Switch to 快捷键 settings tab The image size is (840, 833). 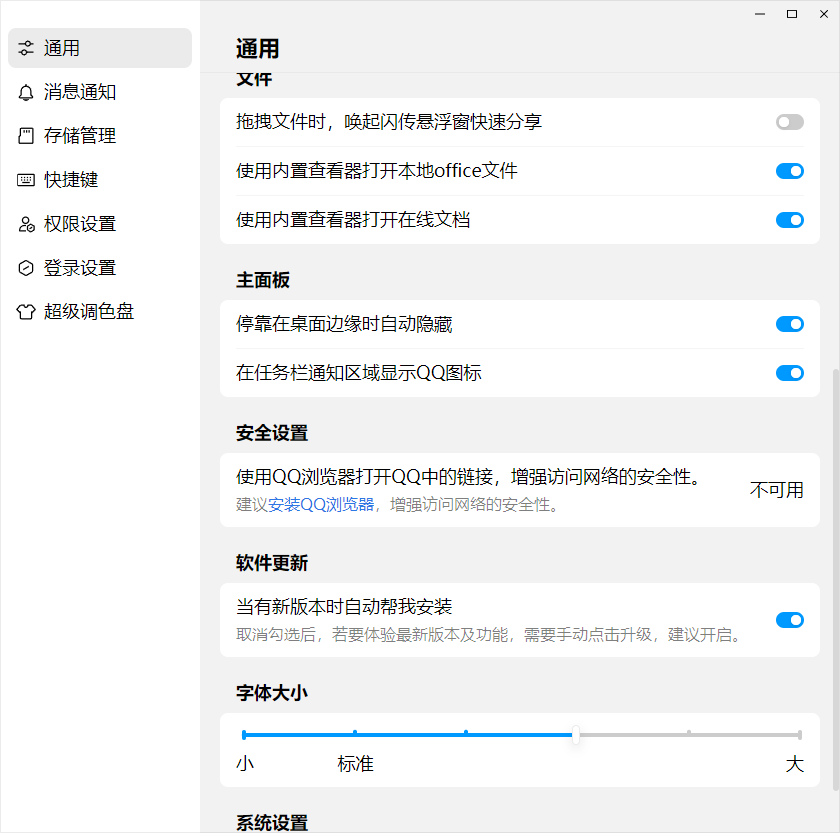(x=71, y=180)
